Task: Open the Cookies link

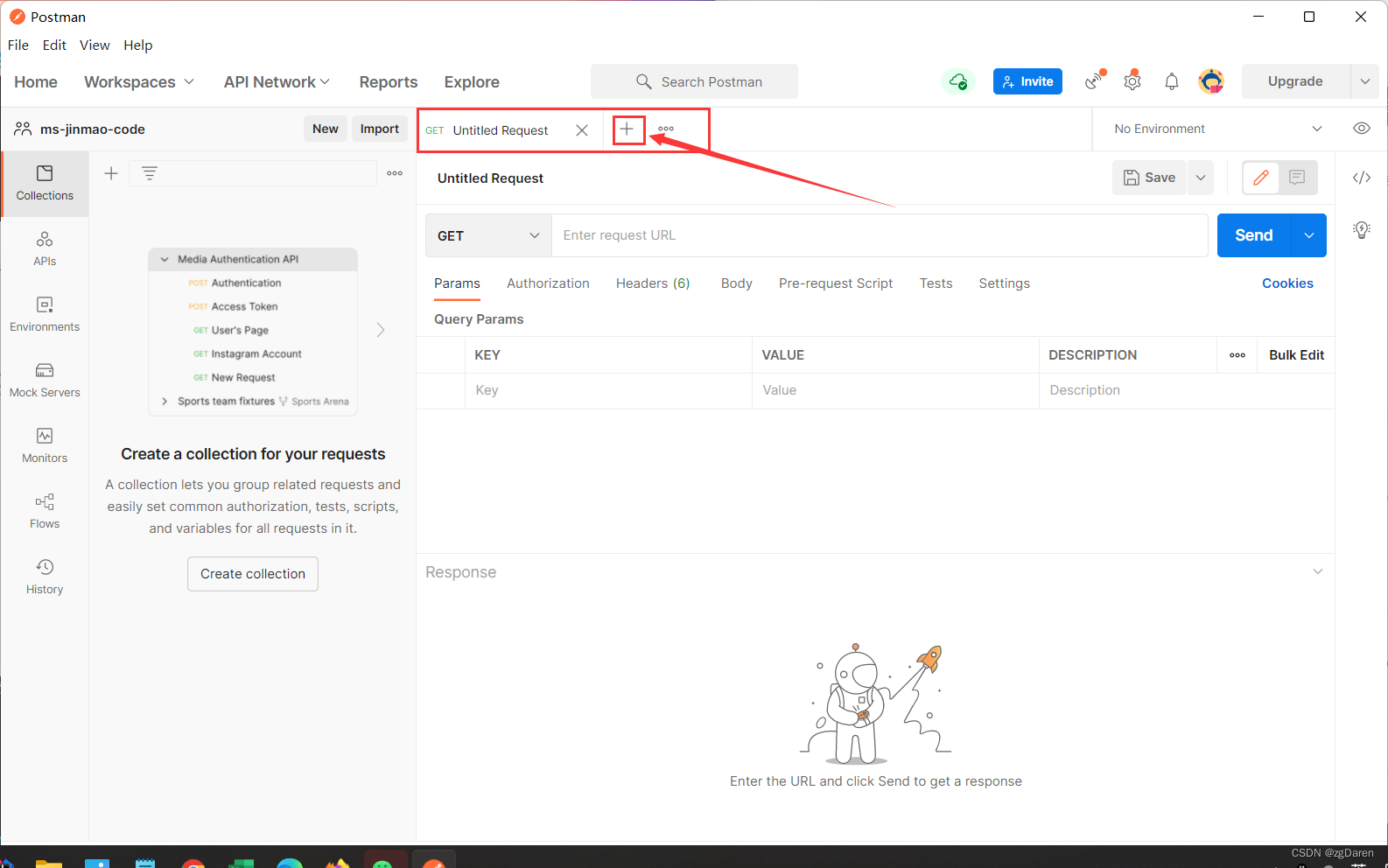Action: (1287, 283)
